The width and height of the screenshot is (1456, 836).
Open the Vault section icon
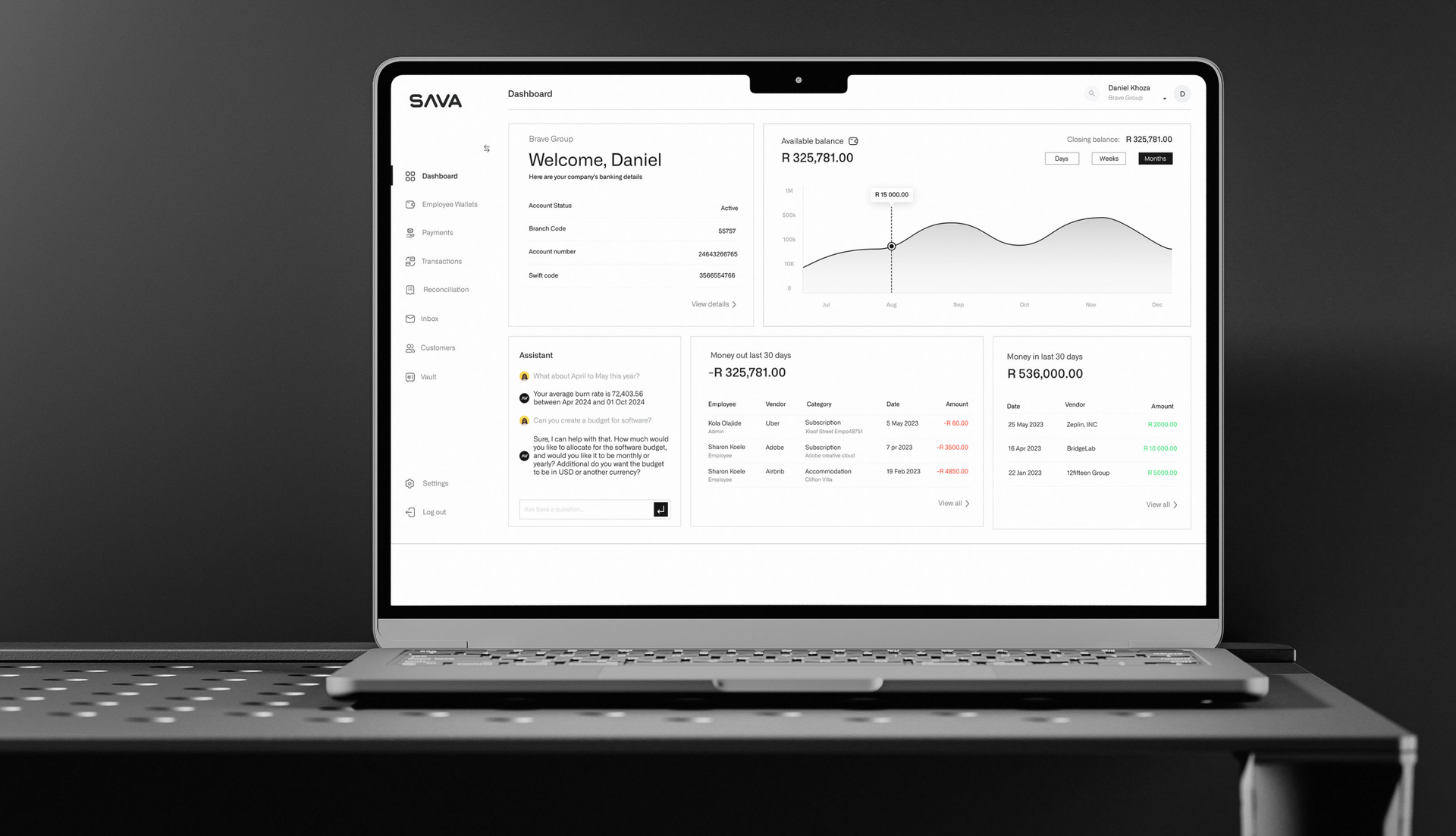(x=411, y=376)
